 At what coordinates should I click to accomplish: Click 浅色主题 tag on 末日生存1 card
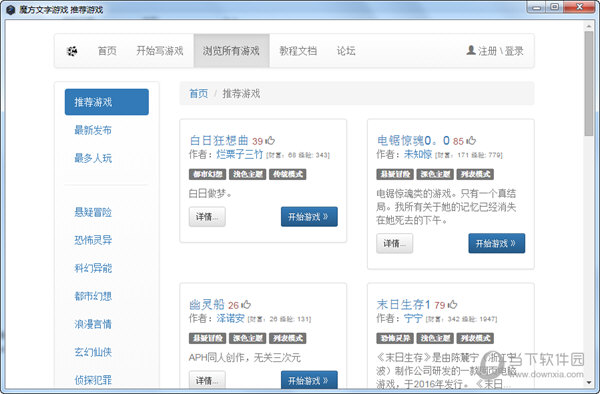tap(435, 338)
